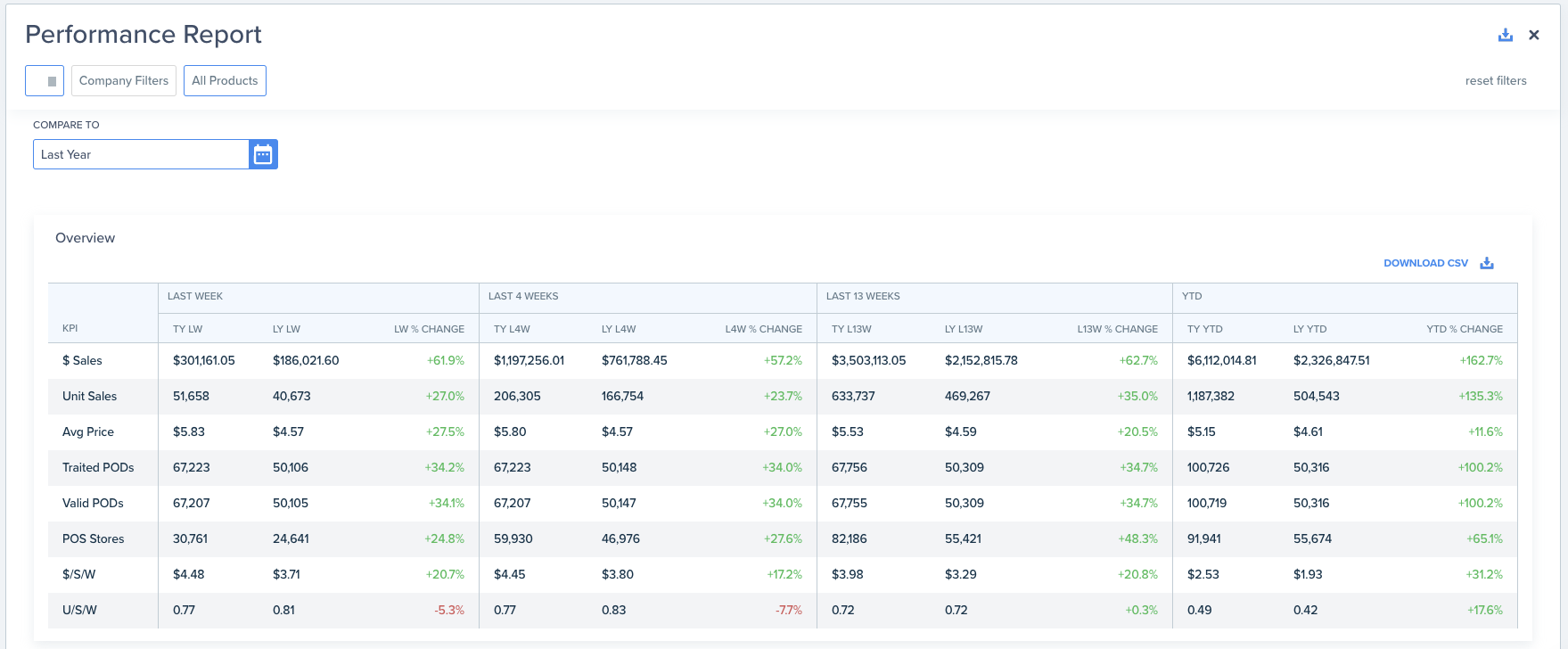Click the 67,223 Traited PODs last week value
The image size is (1568, 649).
point(192,467)
